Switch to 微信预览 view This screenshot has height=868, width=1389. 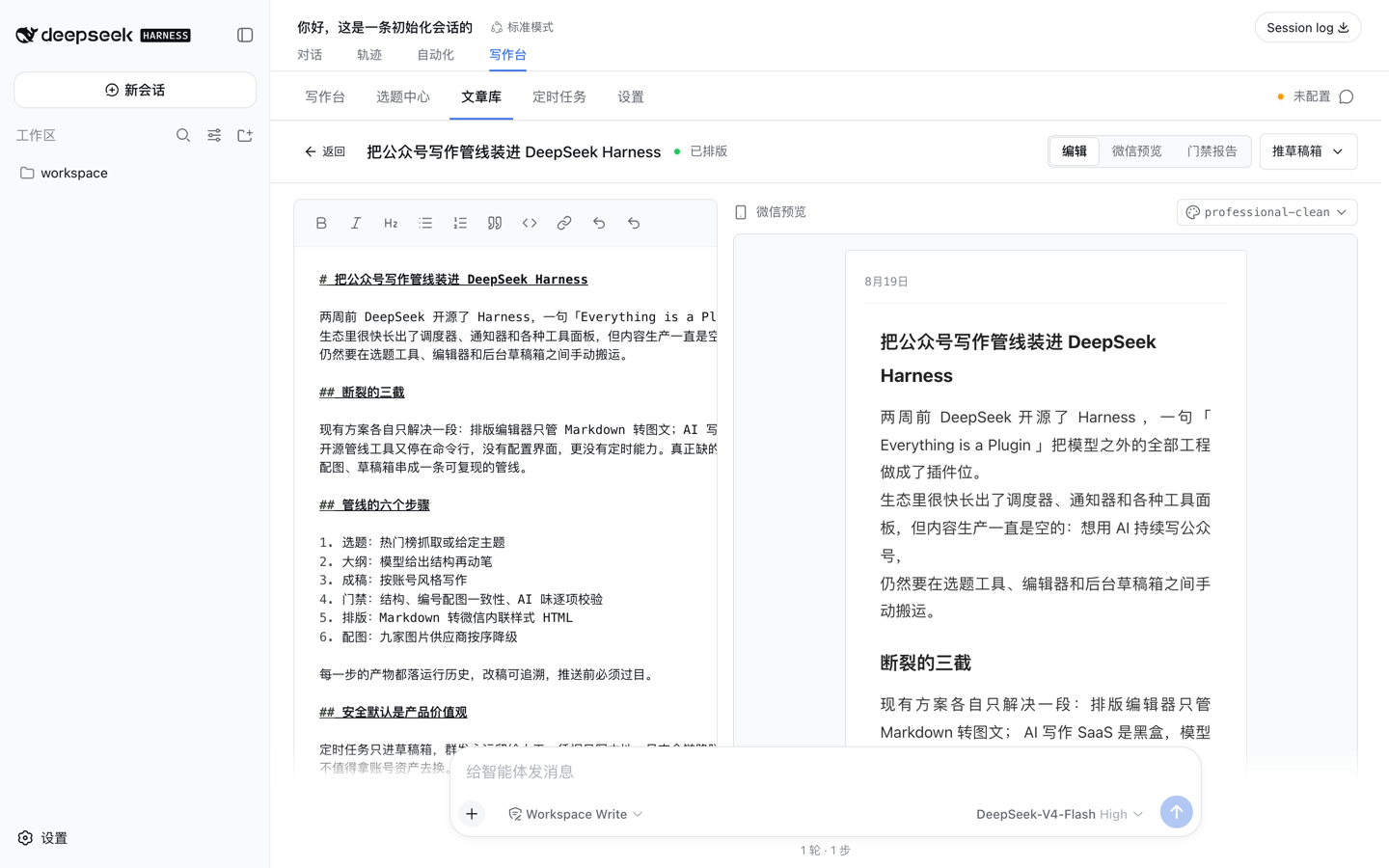[1136, 151]
